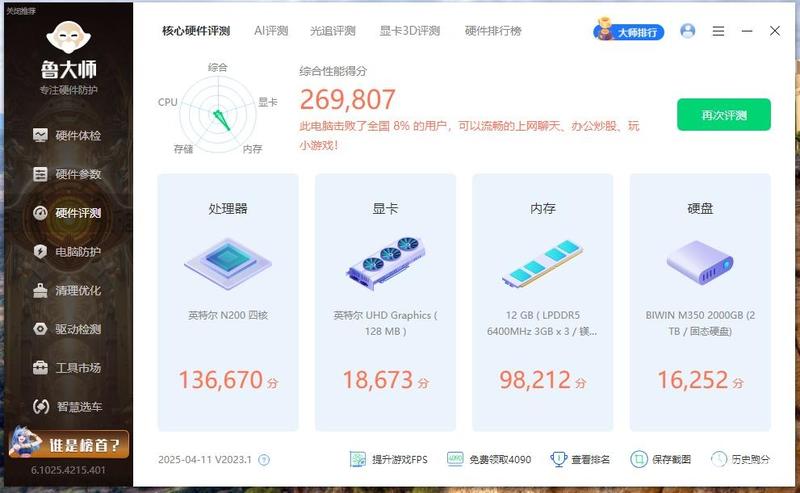Click the 鲁大师 logo avatar
800x493 pixels.
[68, 37]
